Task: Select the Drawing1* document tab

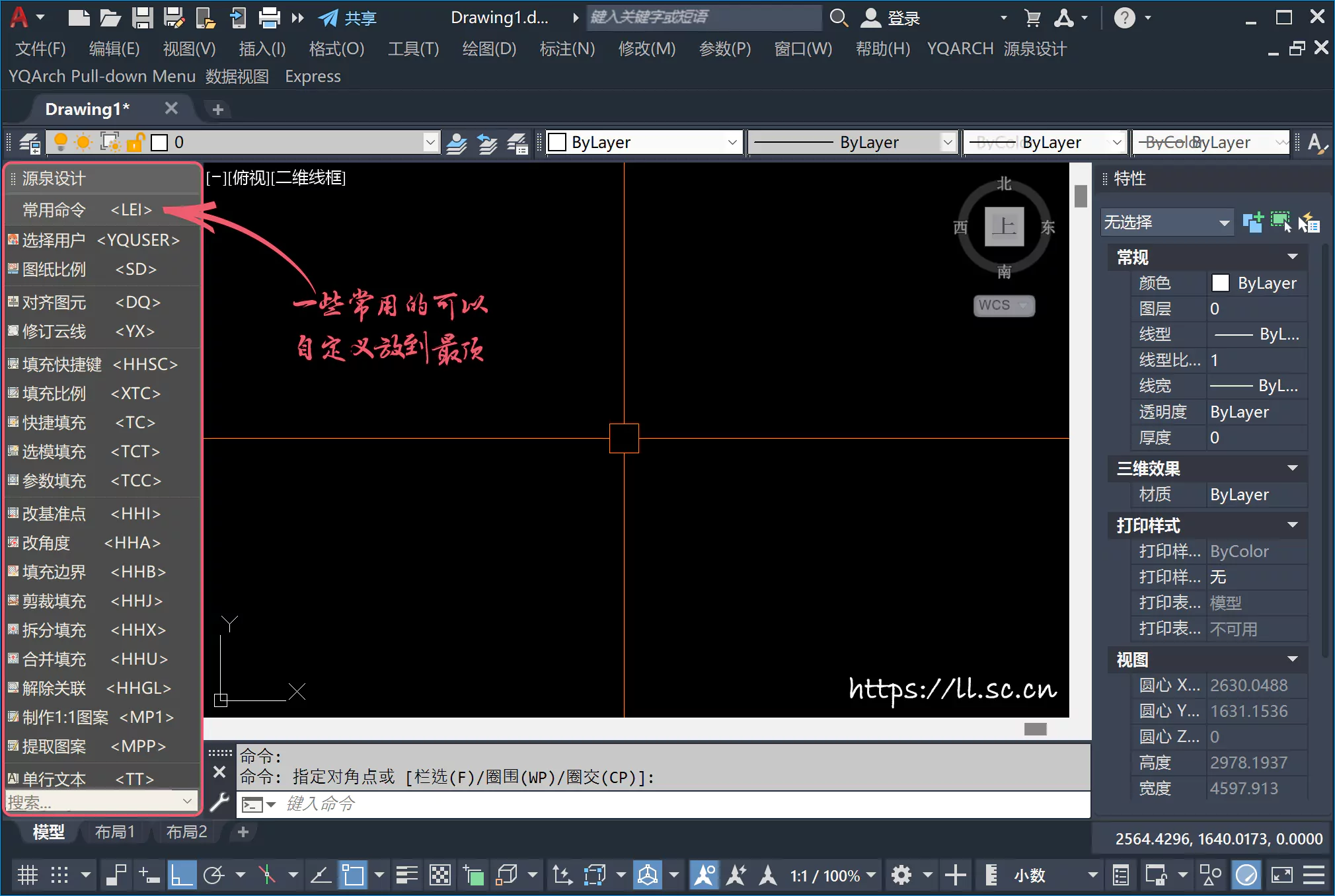Action: (87, 109)
